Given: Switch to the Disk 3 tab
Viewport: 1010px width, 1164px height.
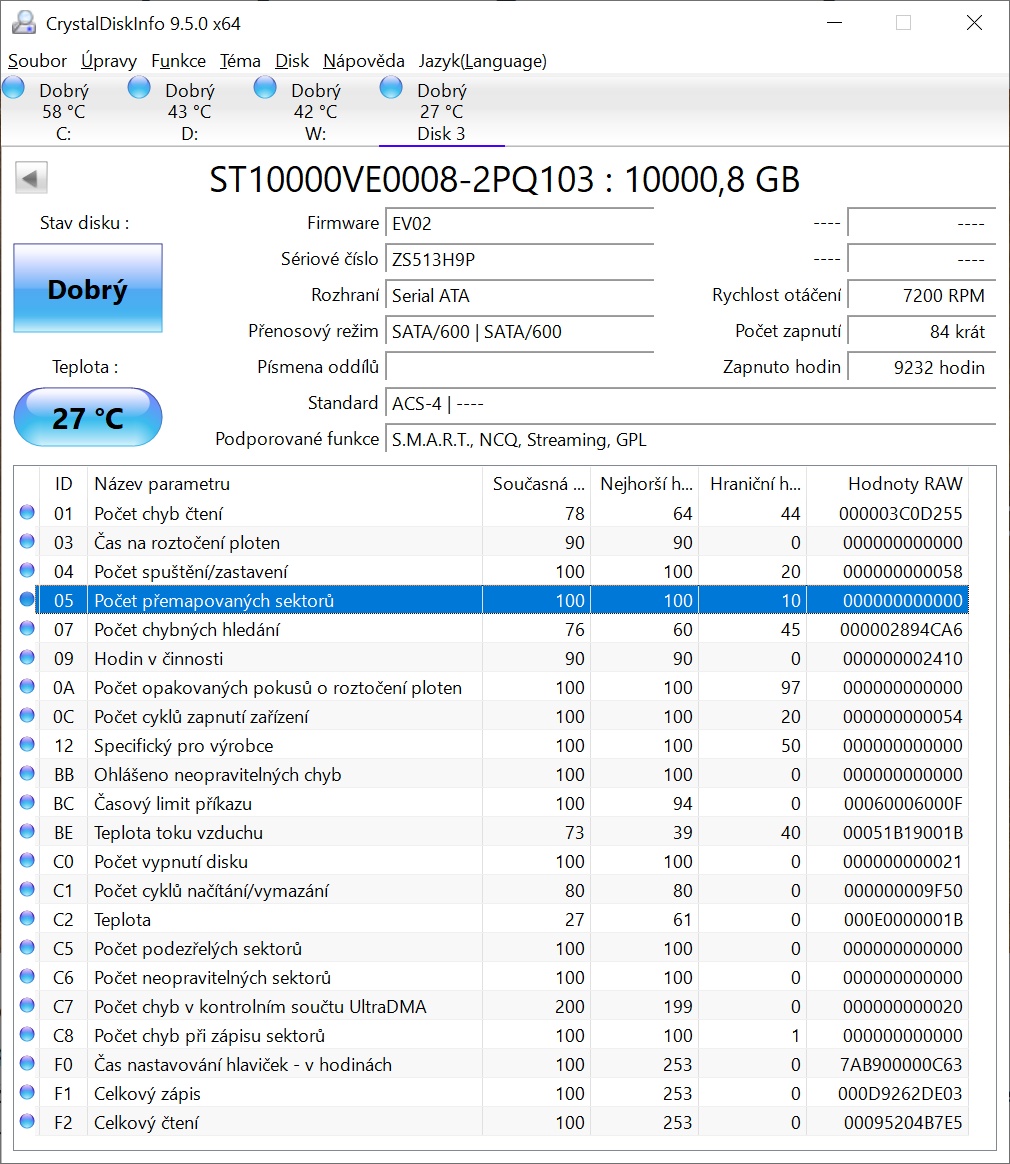Looking at the screenshot, I should [x=442, y=111].
